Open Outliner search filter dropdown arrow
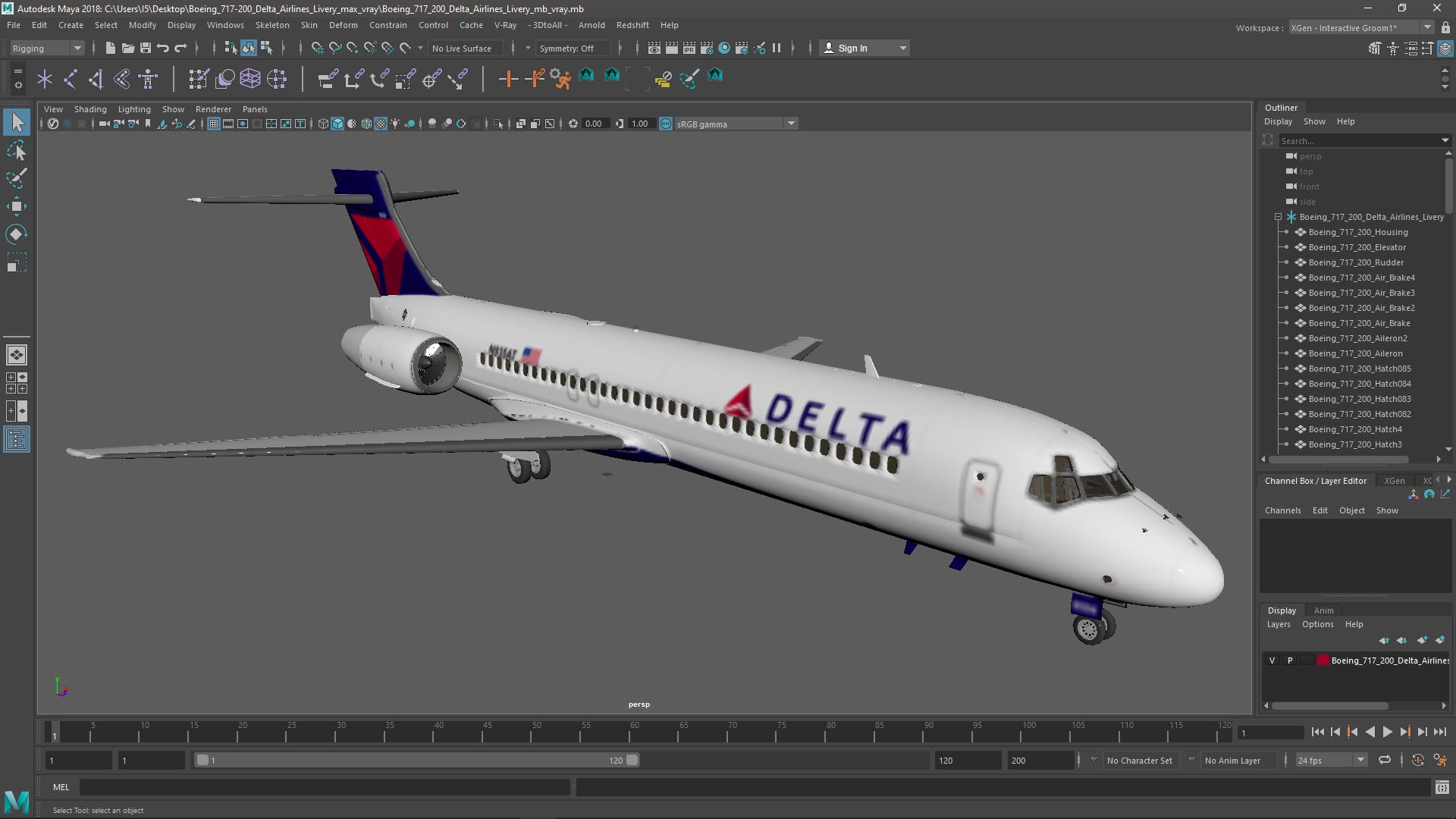 pos(1445,140)
